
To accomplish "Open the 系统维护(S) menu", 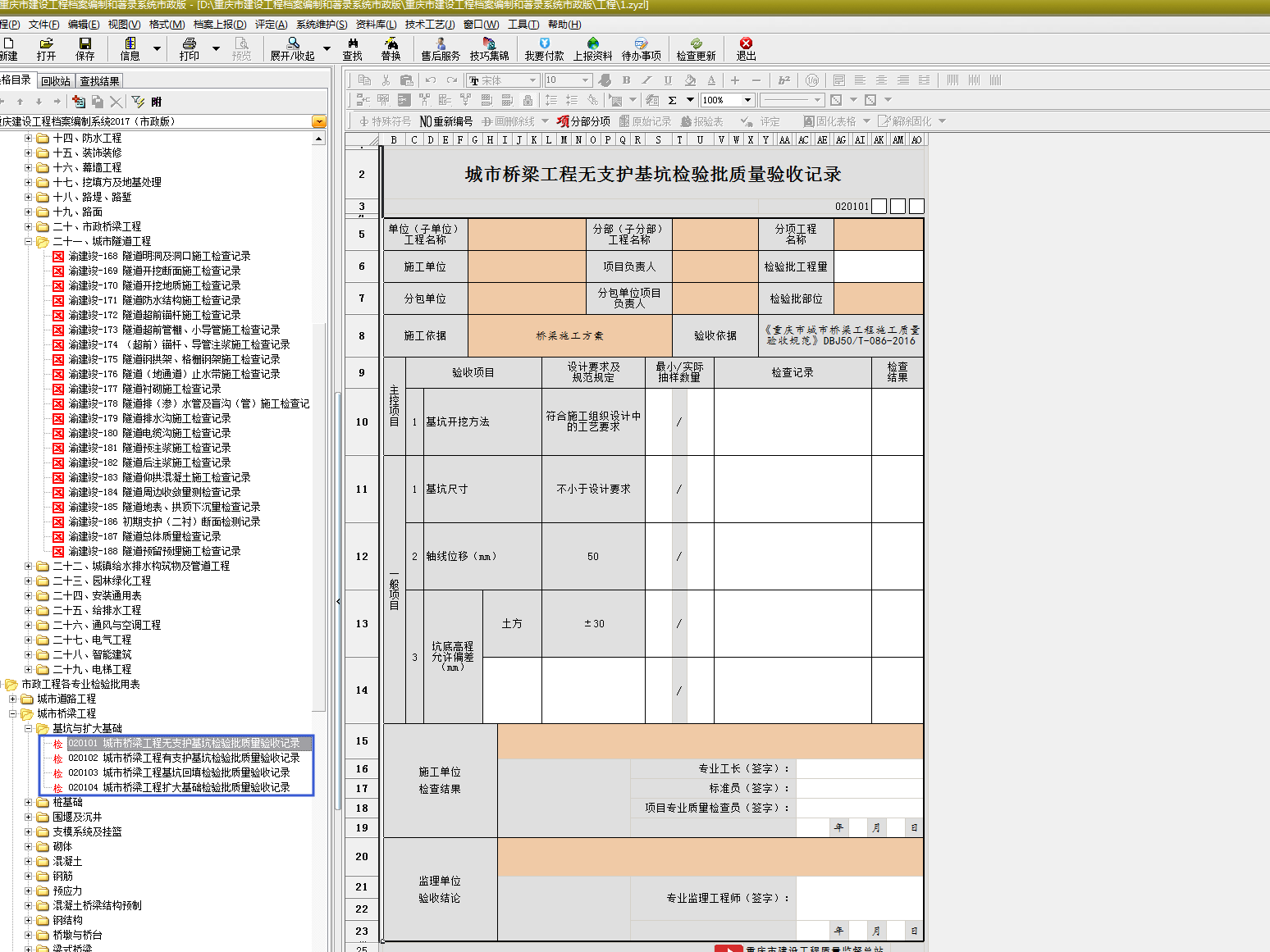I will (322, 25).
